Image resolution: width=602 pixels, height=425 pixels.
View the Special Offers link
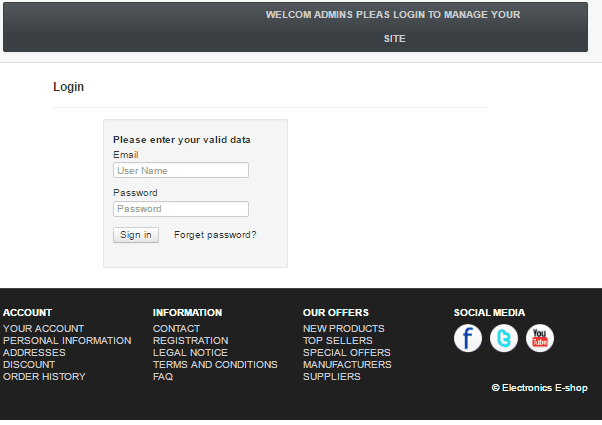[347, 353]
